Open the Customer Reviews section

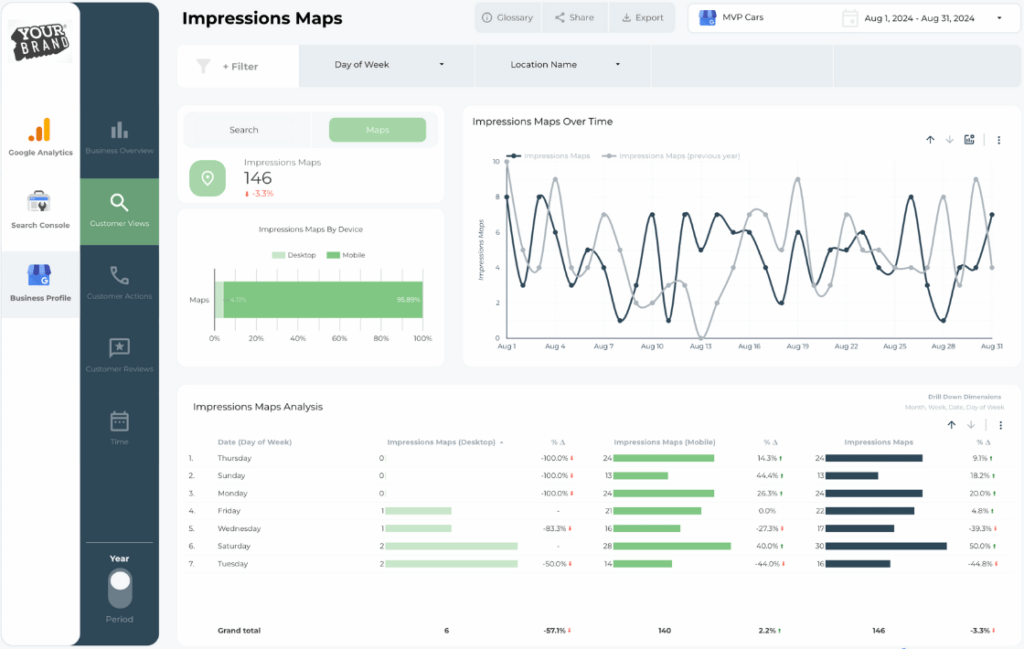tap(119, 352)
